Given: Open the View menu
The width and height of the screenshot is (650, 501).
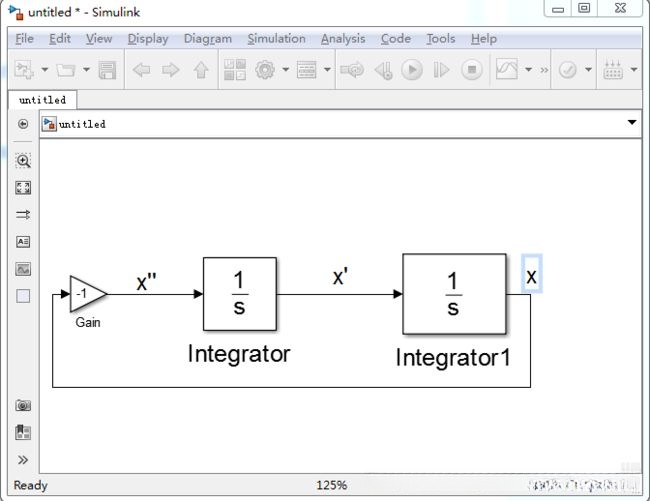Looking at the screenshot, I should [x=99, y=39].
